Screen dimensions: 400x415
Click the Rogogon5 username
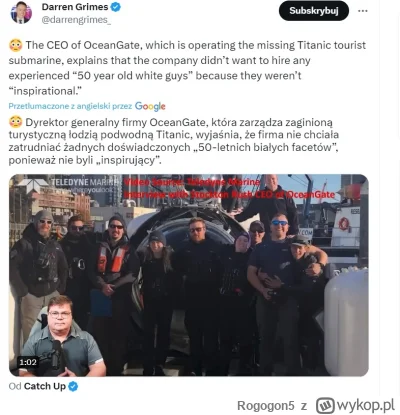pos(266,406)
